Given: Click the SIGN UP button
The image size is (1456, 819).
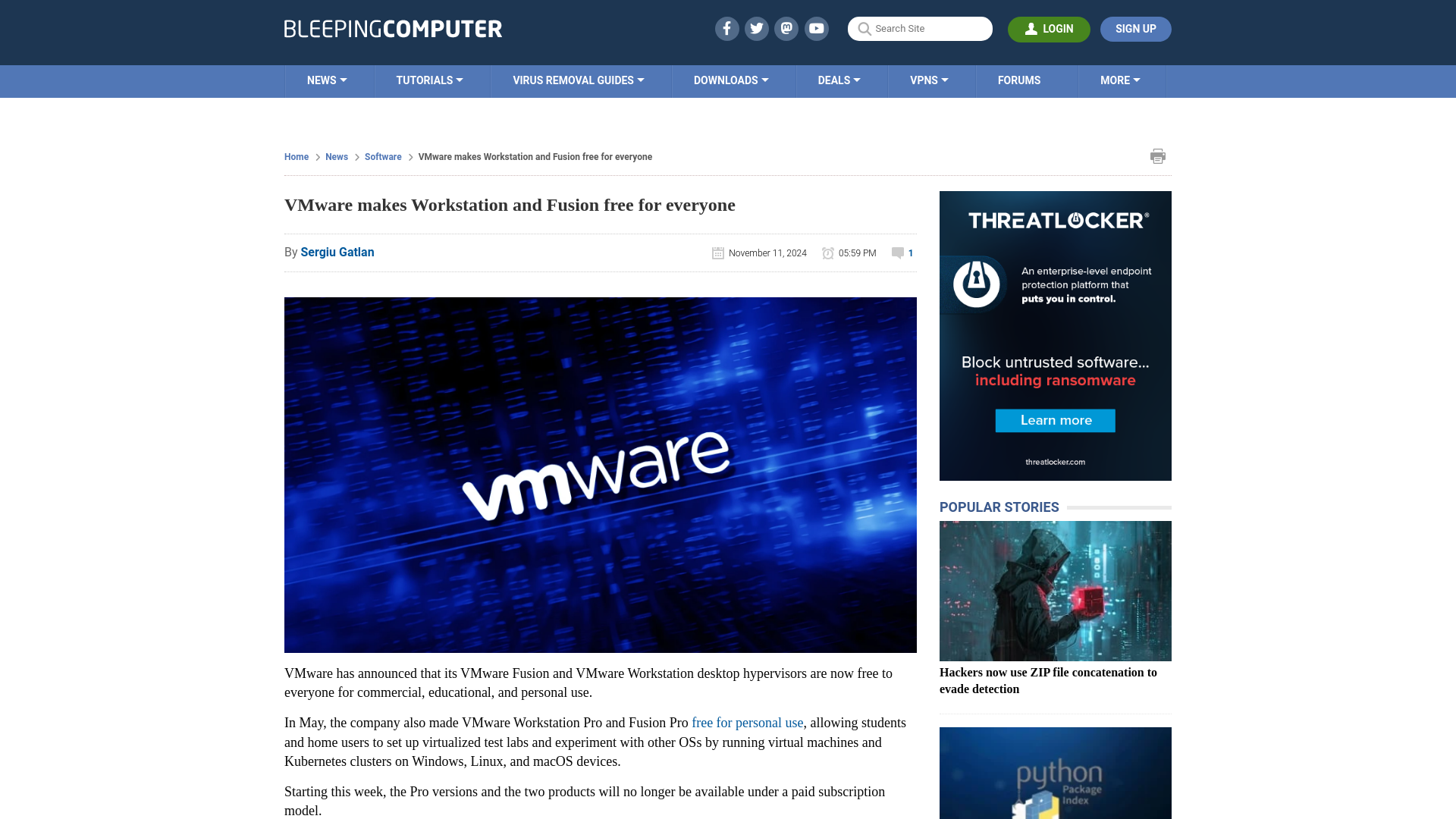Looking at the screenshot, I should (x=1135, y=29).
